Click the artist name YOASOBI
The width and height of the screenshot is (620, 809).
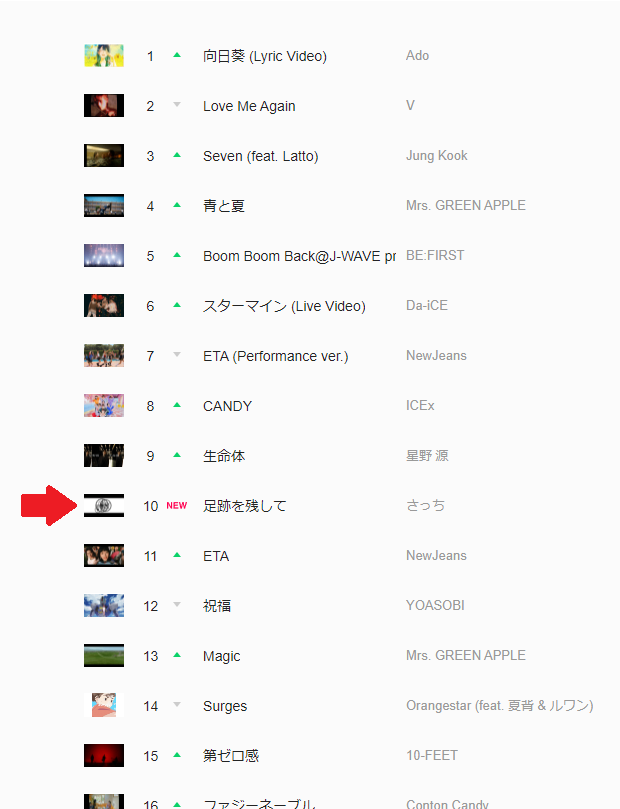[435, 605]
